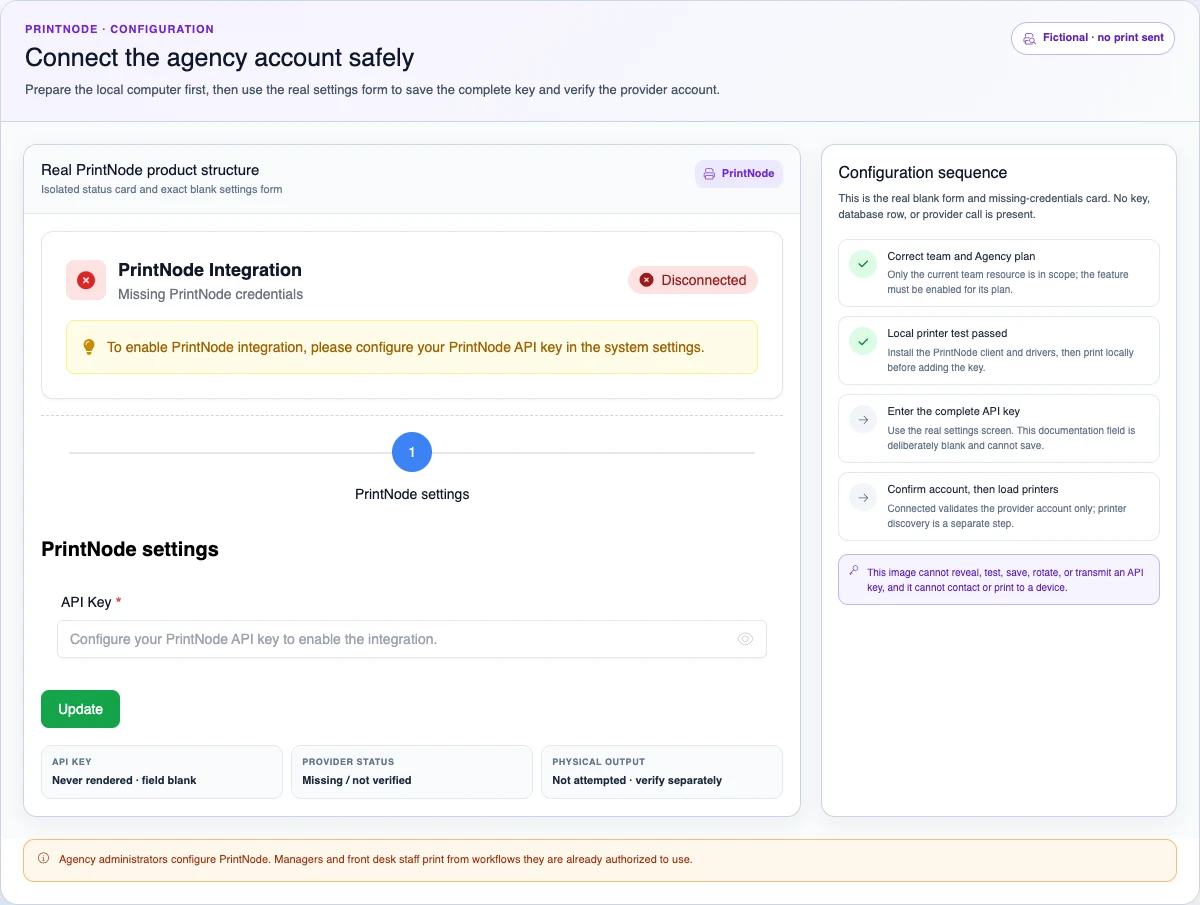Click Use the real settings screen description

[1011, 438]
